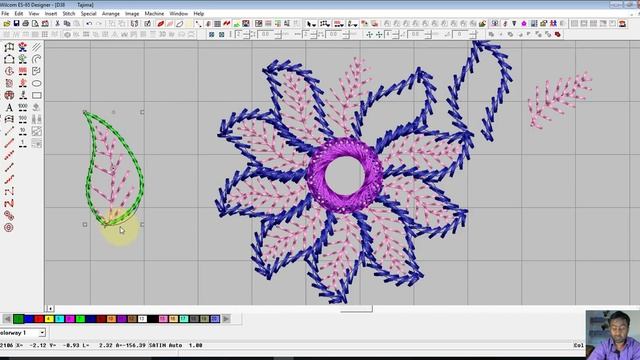Click the Open design folder icon
The image size is (640, 360).
click(7, 24)
